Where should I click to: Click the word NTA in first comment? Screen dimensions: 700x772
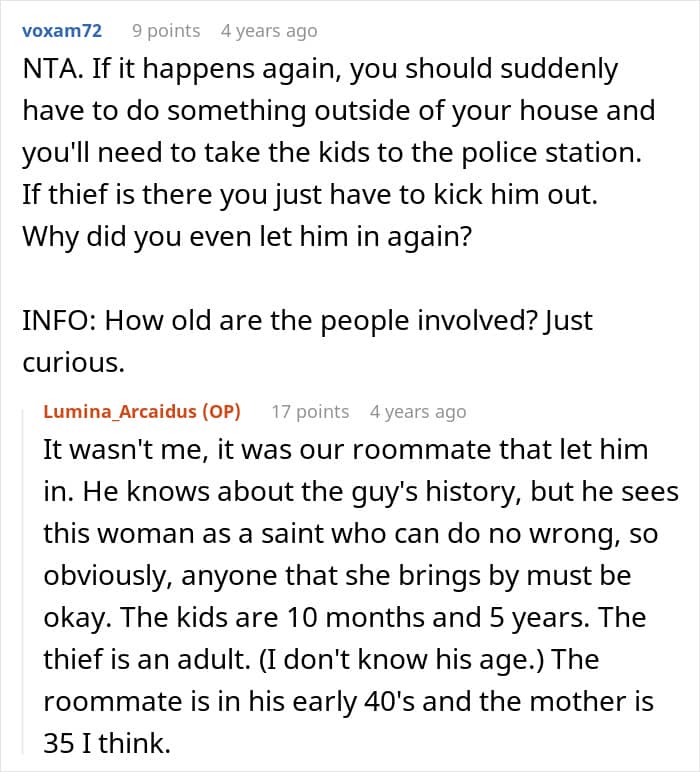[x=50, y=68]
